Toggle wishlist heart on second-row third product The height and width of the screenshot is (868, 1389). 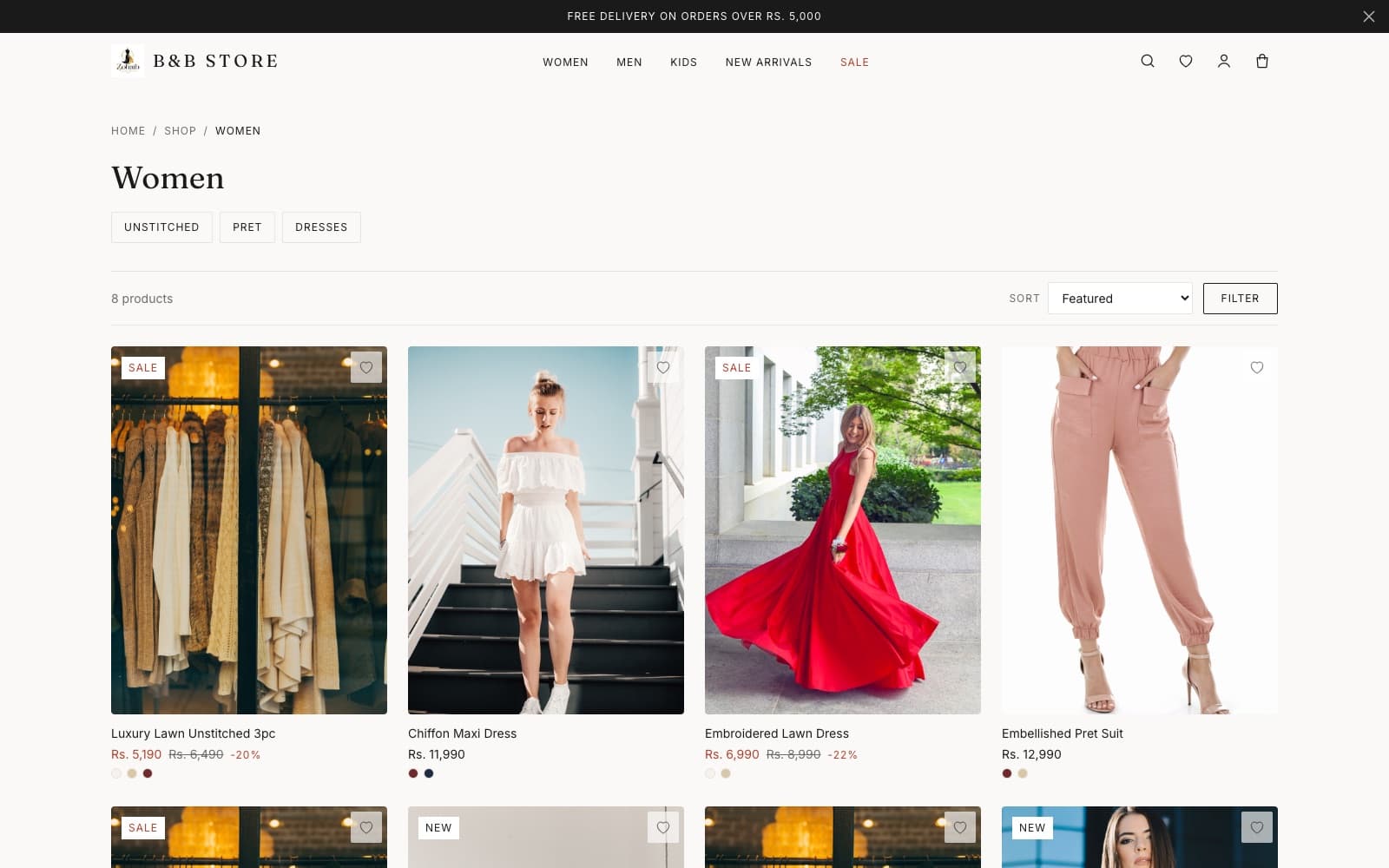click(x=960, y=827)
